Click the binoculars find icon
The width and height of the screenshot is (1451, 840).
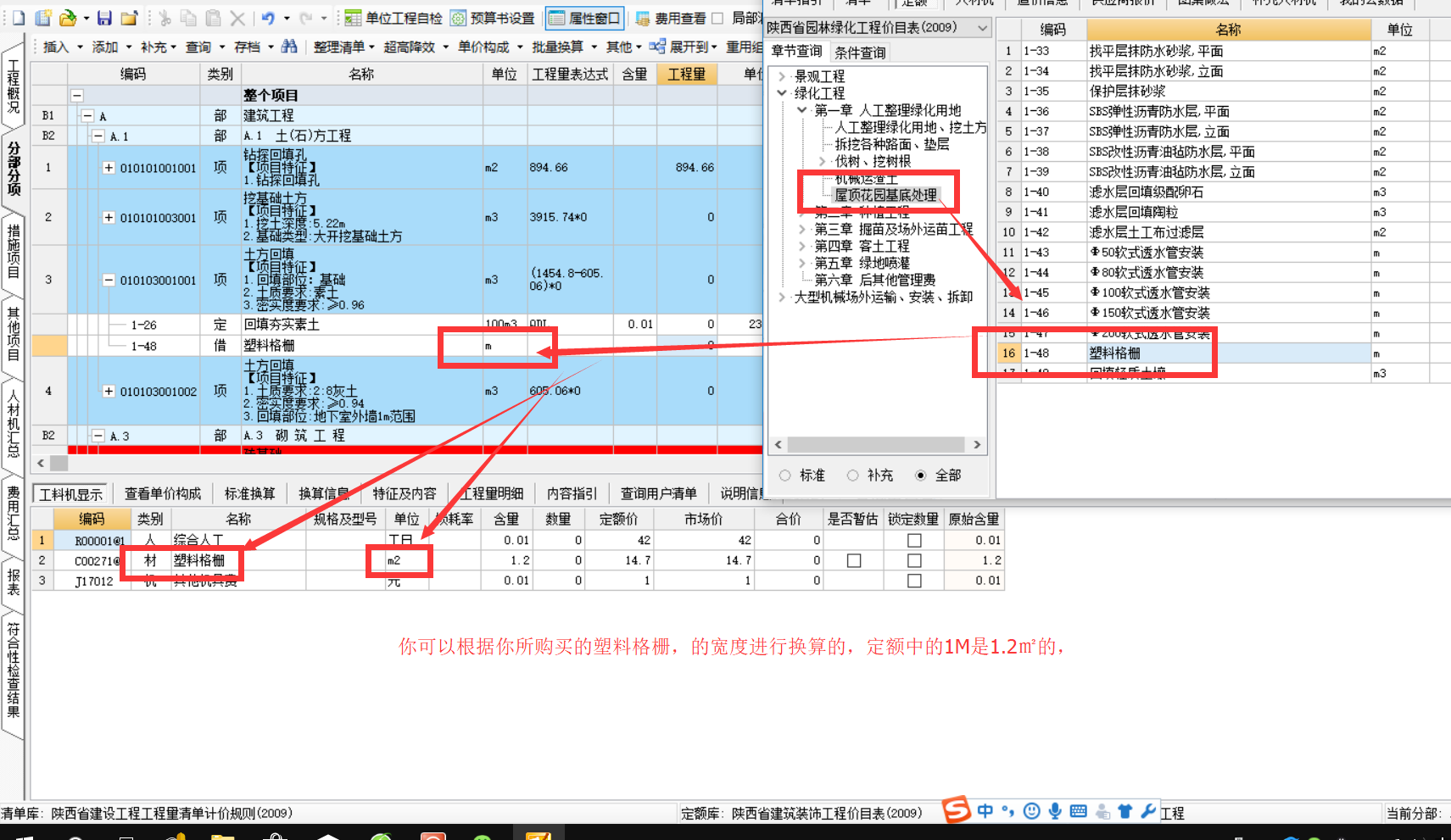click(x=289, y=46)
